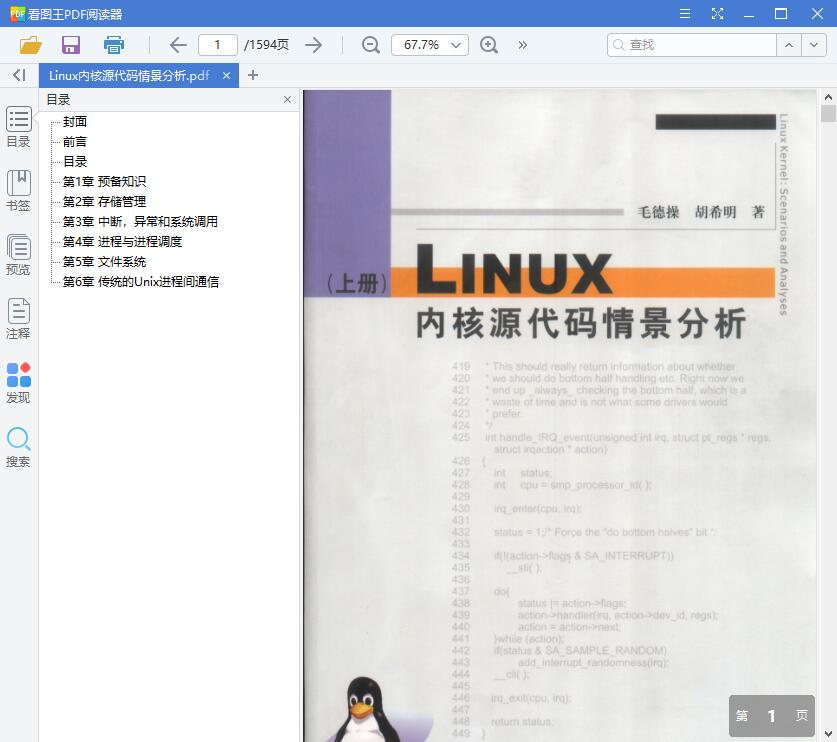The image size is (837, 742).
Task: Jump to 前言 in the outline
Action: click(x=75, y=141)
